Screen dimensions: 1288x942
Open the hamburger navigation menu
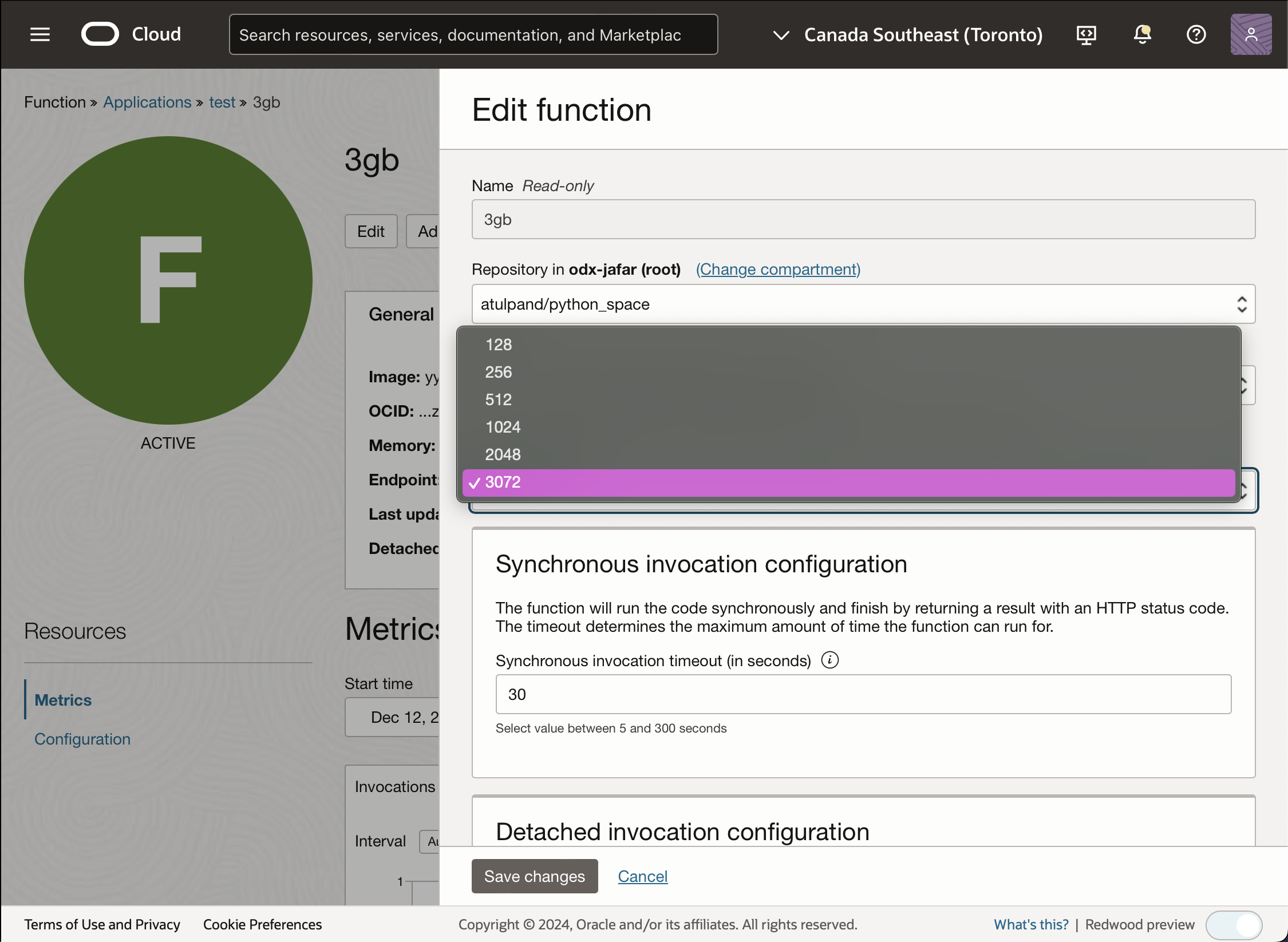[39, 34]
